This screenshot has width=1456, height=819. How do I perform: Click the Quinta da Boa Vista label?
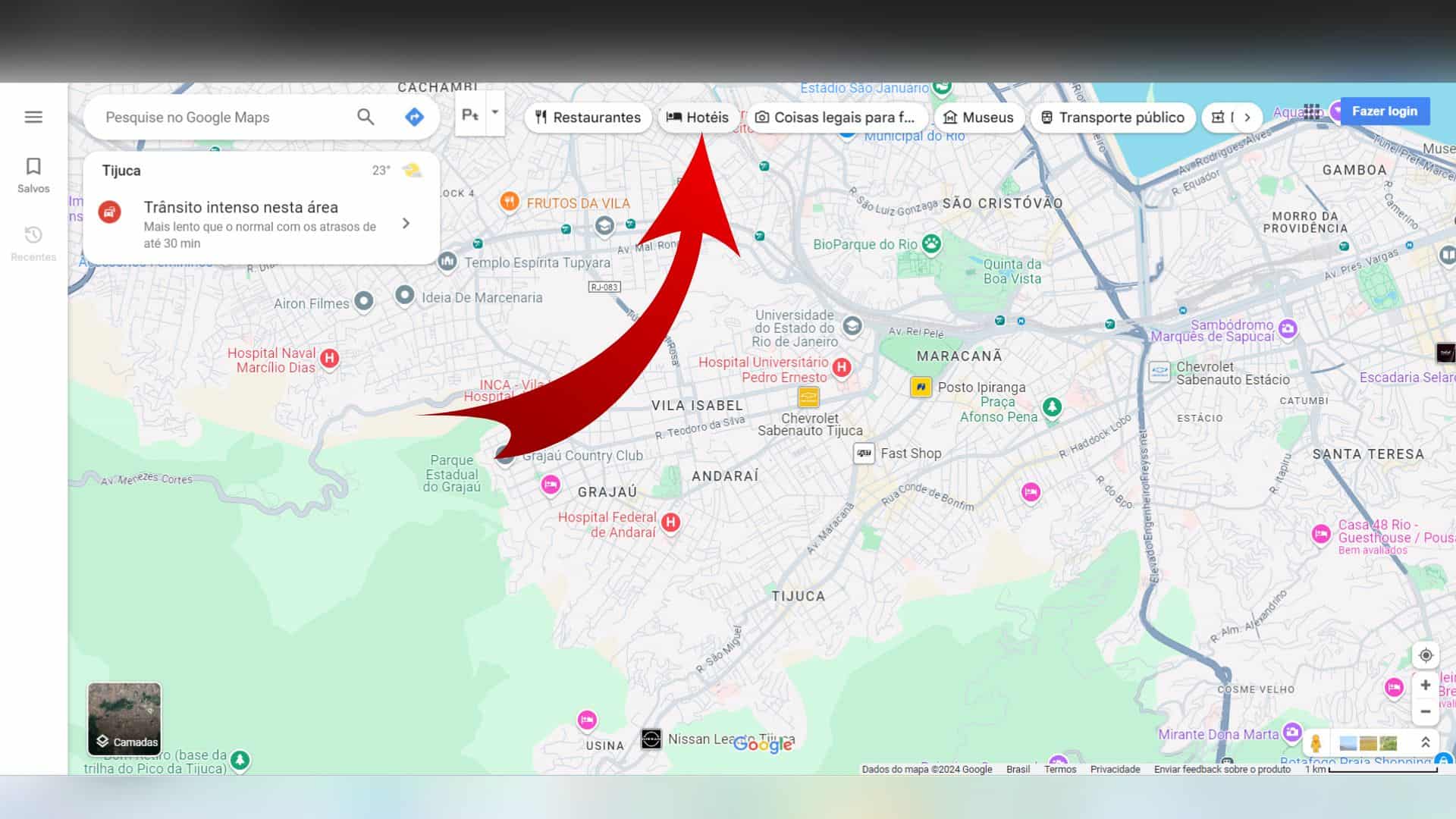click(1012, 271)
